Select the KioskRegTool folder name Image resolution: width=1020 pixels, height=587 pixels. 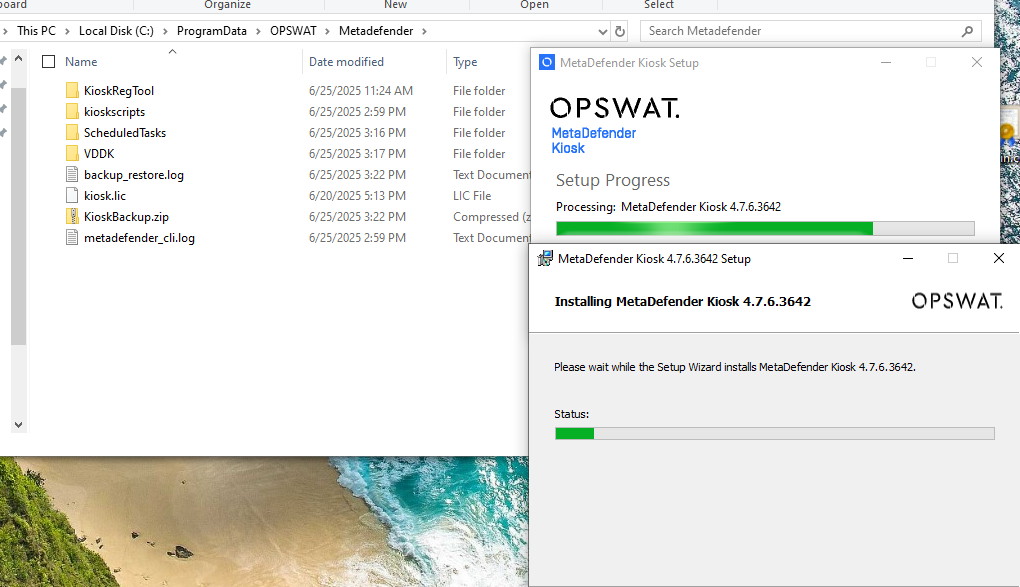point(119,90)
